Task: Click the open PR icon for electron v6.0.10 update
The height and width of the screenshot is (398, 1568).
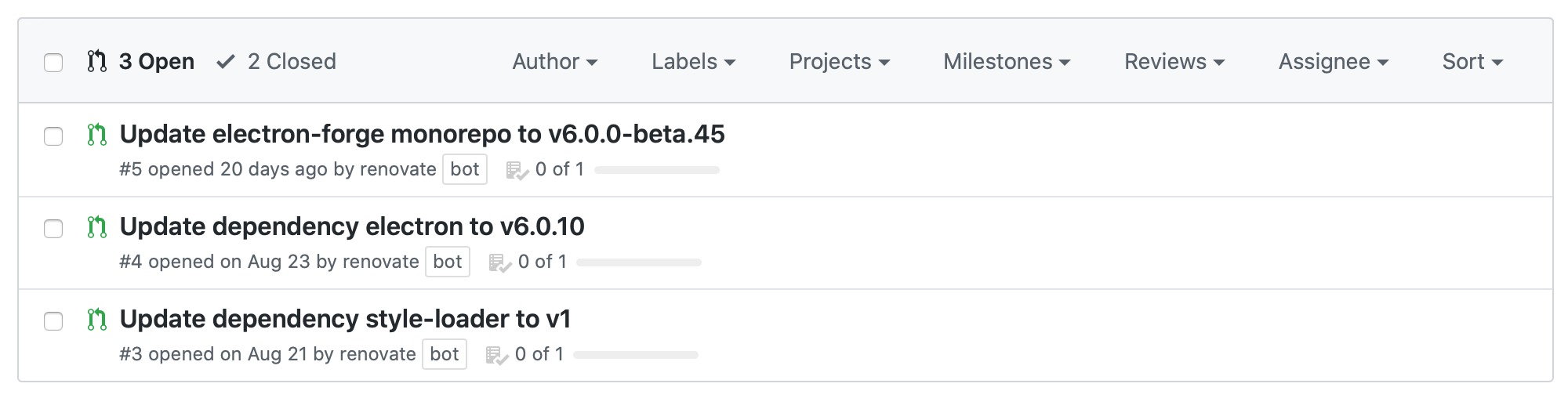Action: [x=96, y=227]
